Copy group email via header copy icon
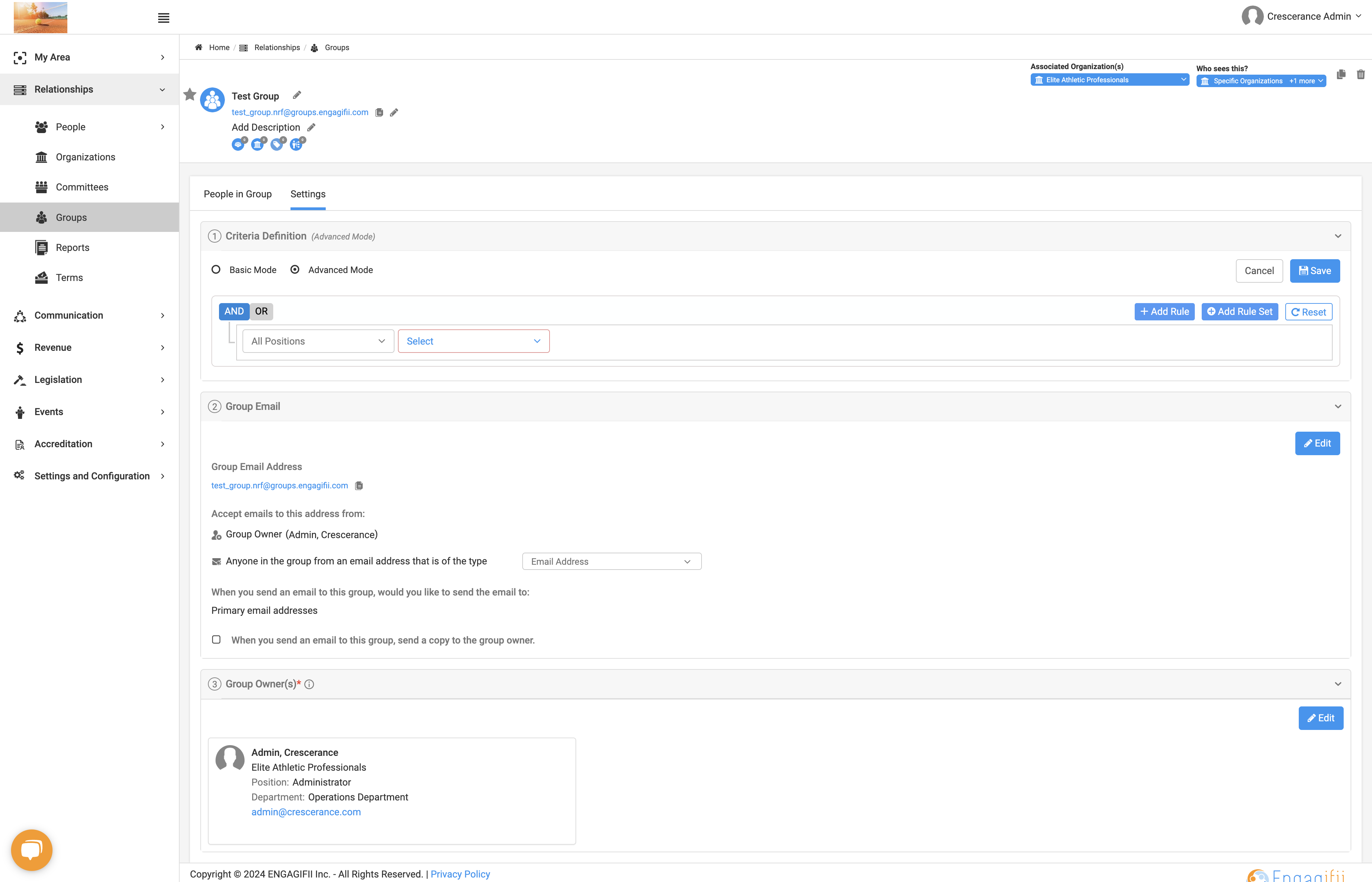Screen dimensions: 1372x882 pyautogui.click(x=379, y=112)
